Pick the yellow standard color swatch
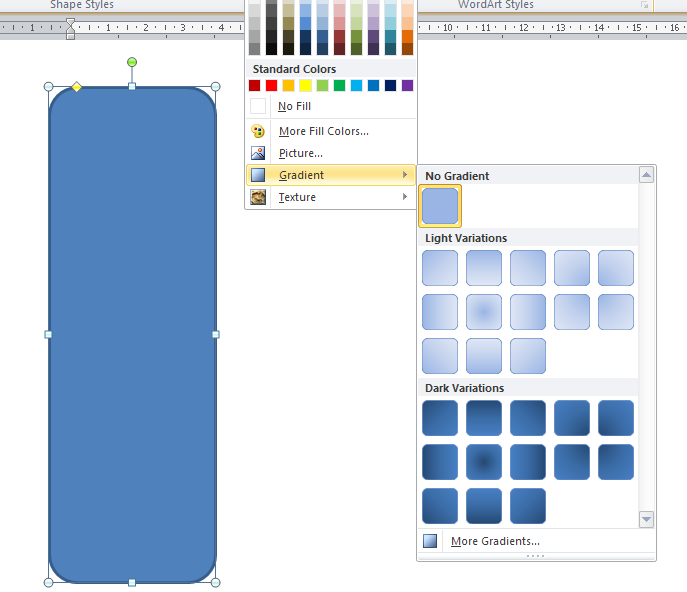The width and height of the screenshot is (687, 592). coord(306,86)
